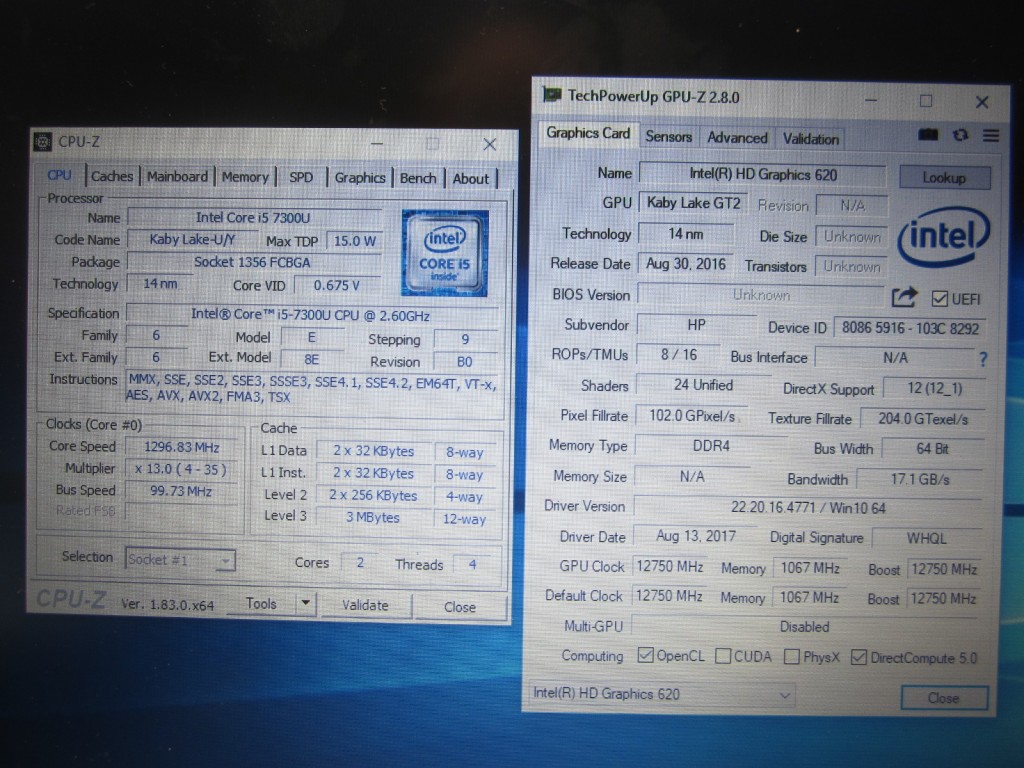Open the Tools dropdown arrow in CPU-Z
Viewport: 1024px width, 768px height.
[x=305, y=603]
